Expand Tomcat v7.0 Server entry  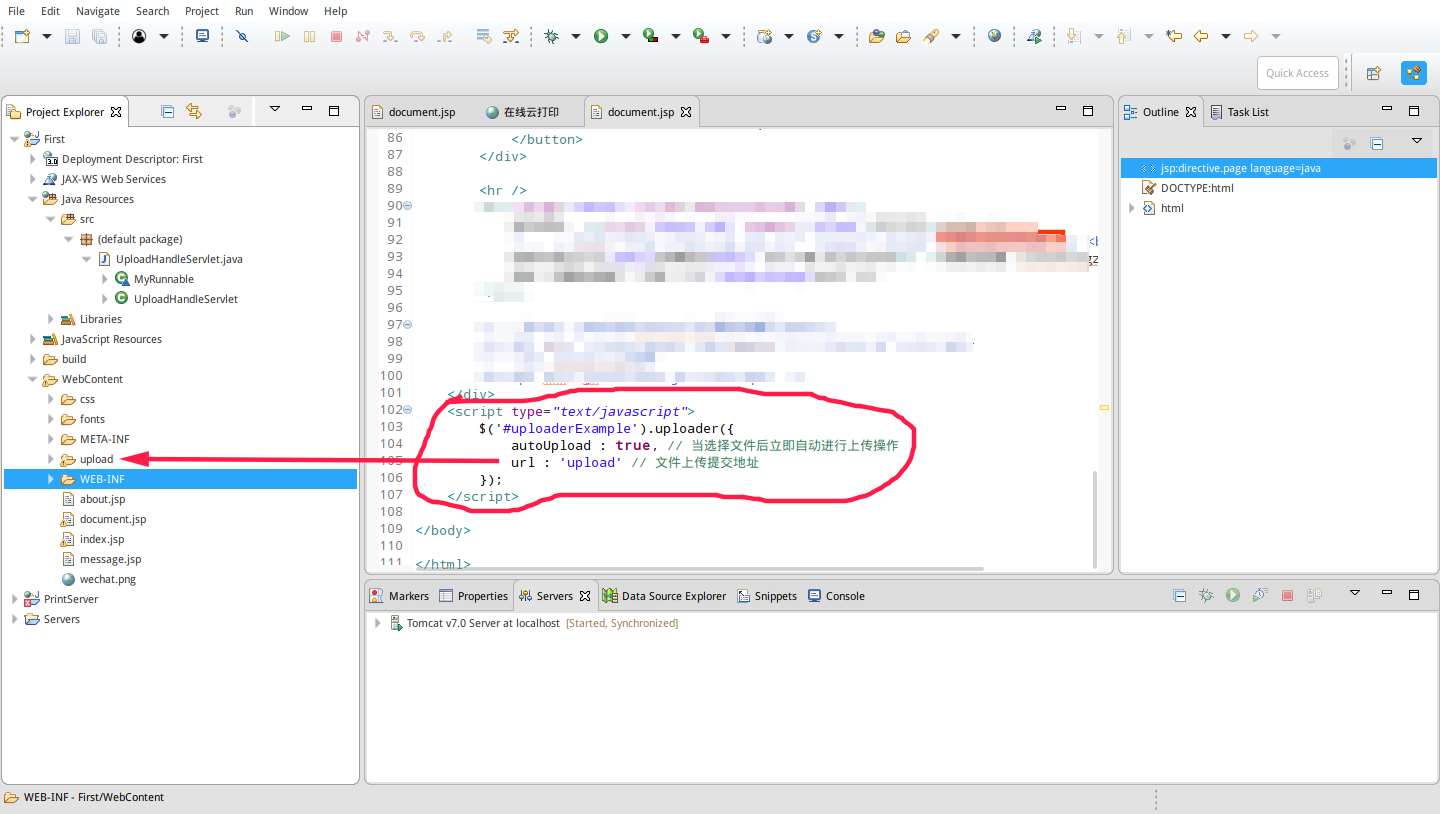click(377, 623)
